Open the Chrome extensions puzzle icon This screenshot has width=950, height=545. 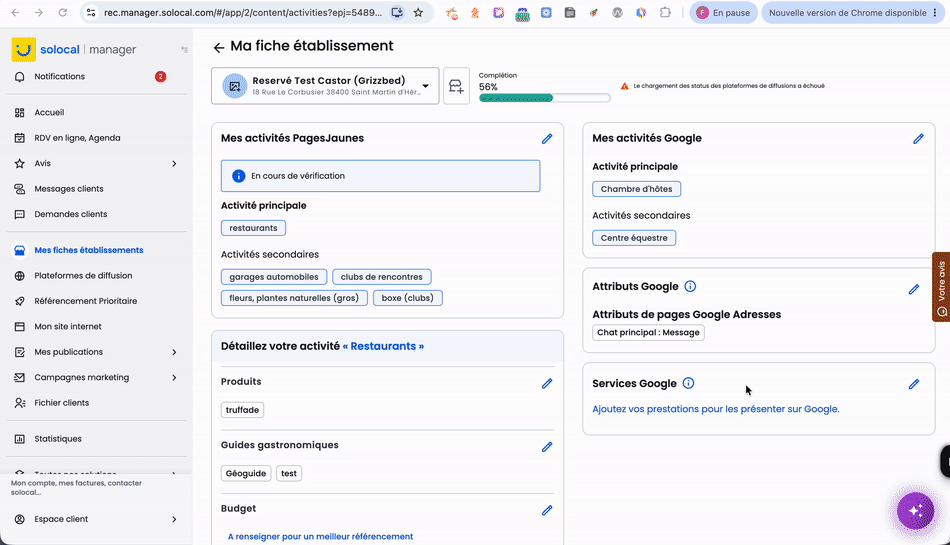click(x=665, y=13)
